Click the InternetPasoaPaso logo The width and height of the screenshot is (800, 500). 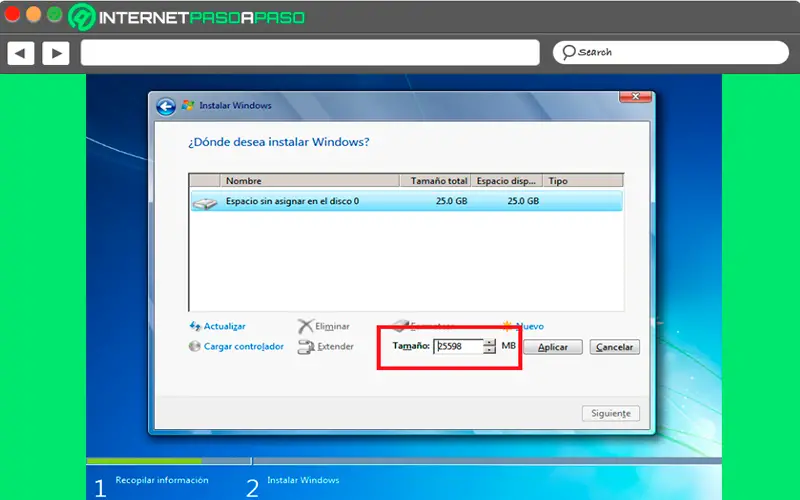click(x=187, y=17)
